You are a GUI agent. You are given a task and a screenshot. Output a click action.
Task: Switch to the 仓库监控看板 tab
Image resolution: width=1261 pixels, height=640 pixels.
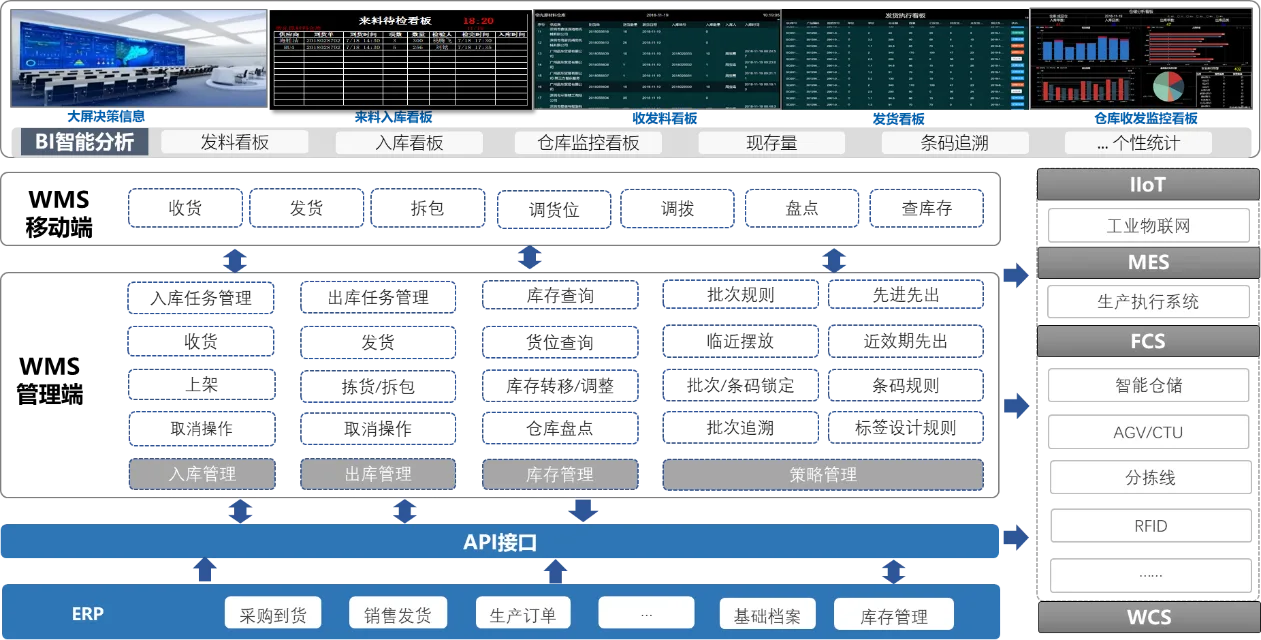[x=588, y=142]
